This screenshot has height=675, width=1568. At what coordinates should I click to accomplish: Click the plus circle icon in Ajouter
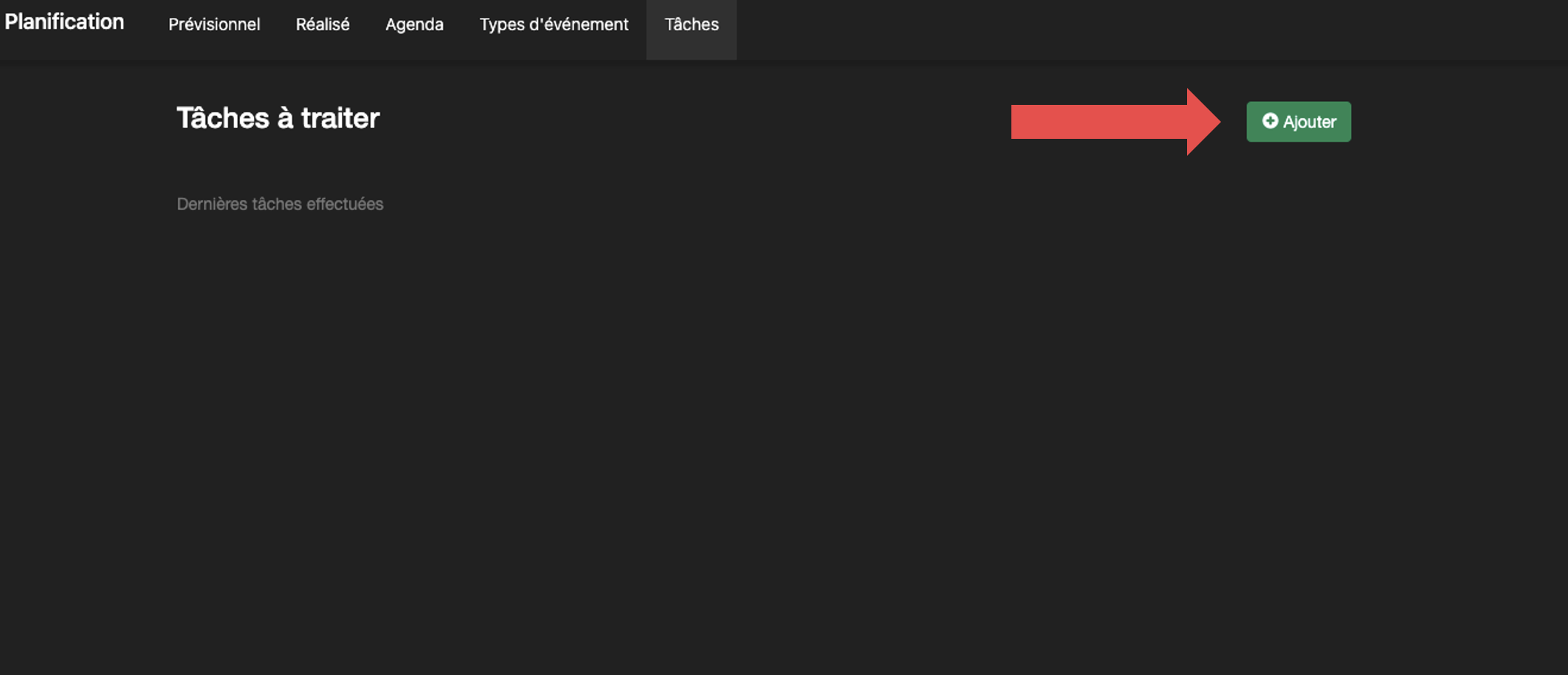(x=1270, y=121)
